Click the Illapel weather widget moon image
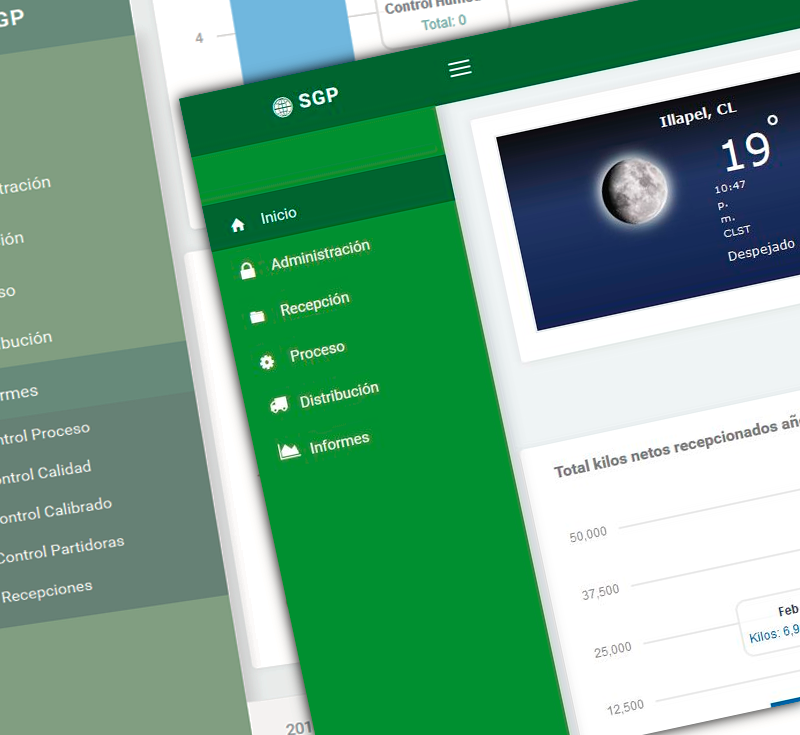Image resolution: width=800 pixels, height=735 pixels. point(634,191)
